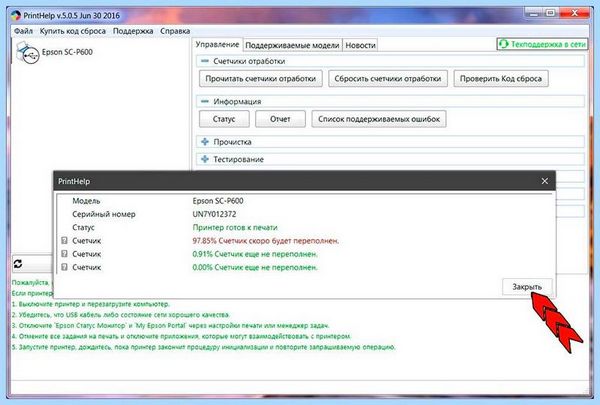This screenshot has width=600, height=405.
Task: Click the icon beside 97.85% Счетчик row
Action: coord(64,241)
